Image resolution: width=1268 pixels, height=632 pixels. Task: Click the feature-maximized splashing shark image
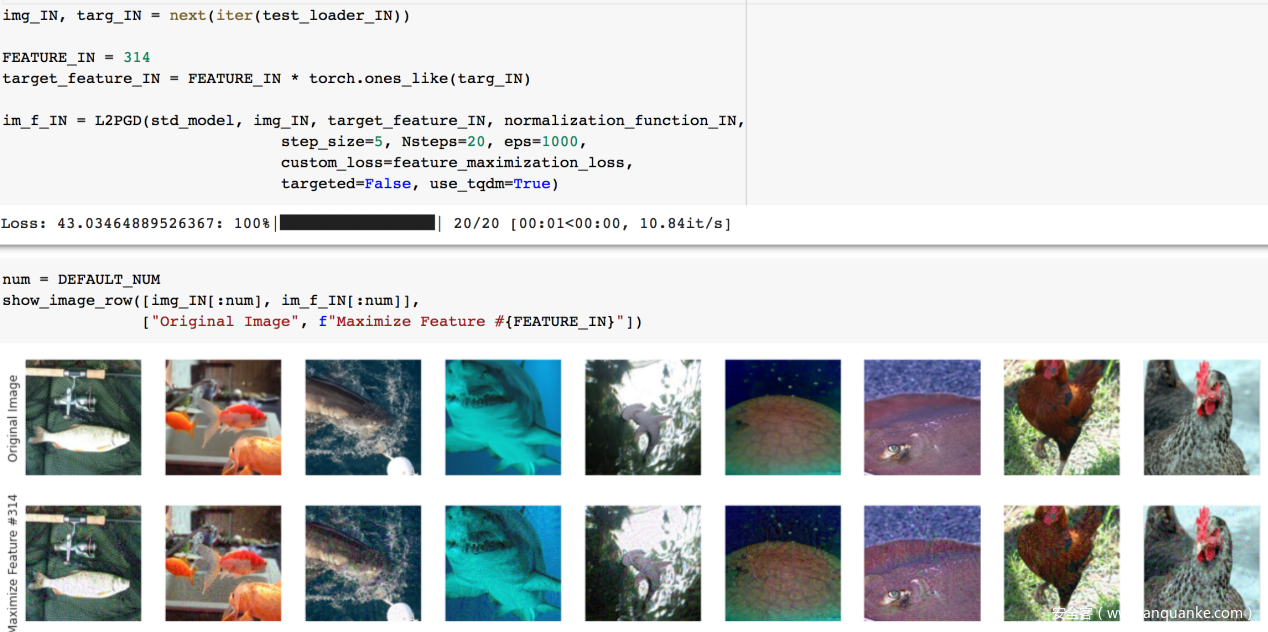(x=363, y=563)
